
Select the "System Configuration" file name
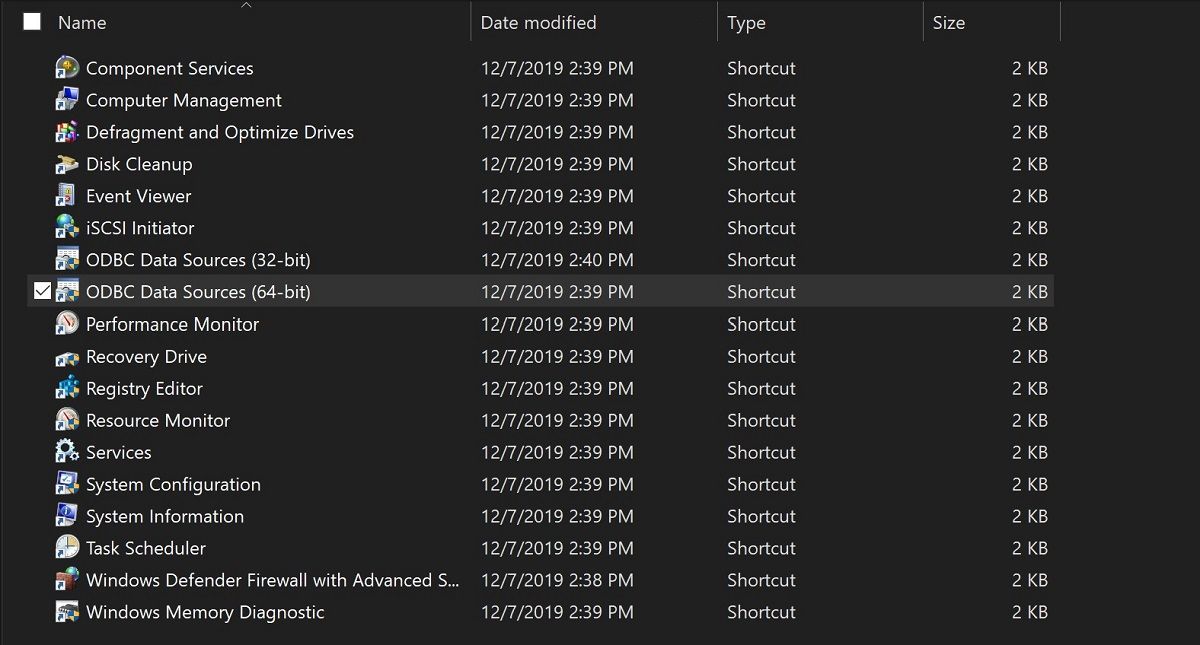pyautogui.click(x=173, y=484)
